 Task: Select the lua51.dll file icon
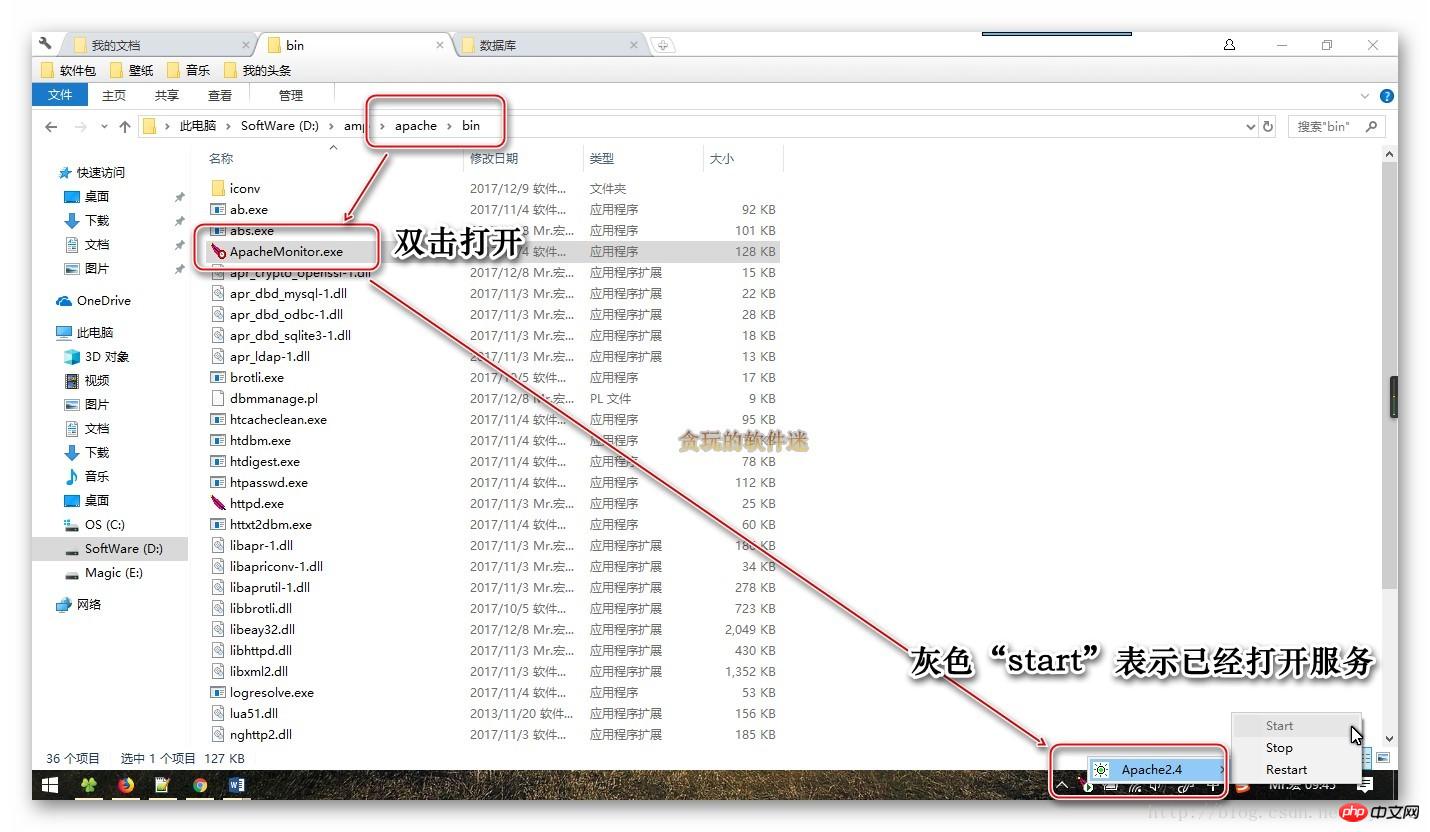[219, 713]
